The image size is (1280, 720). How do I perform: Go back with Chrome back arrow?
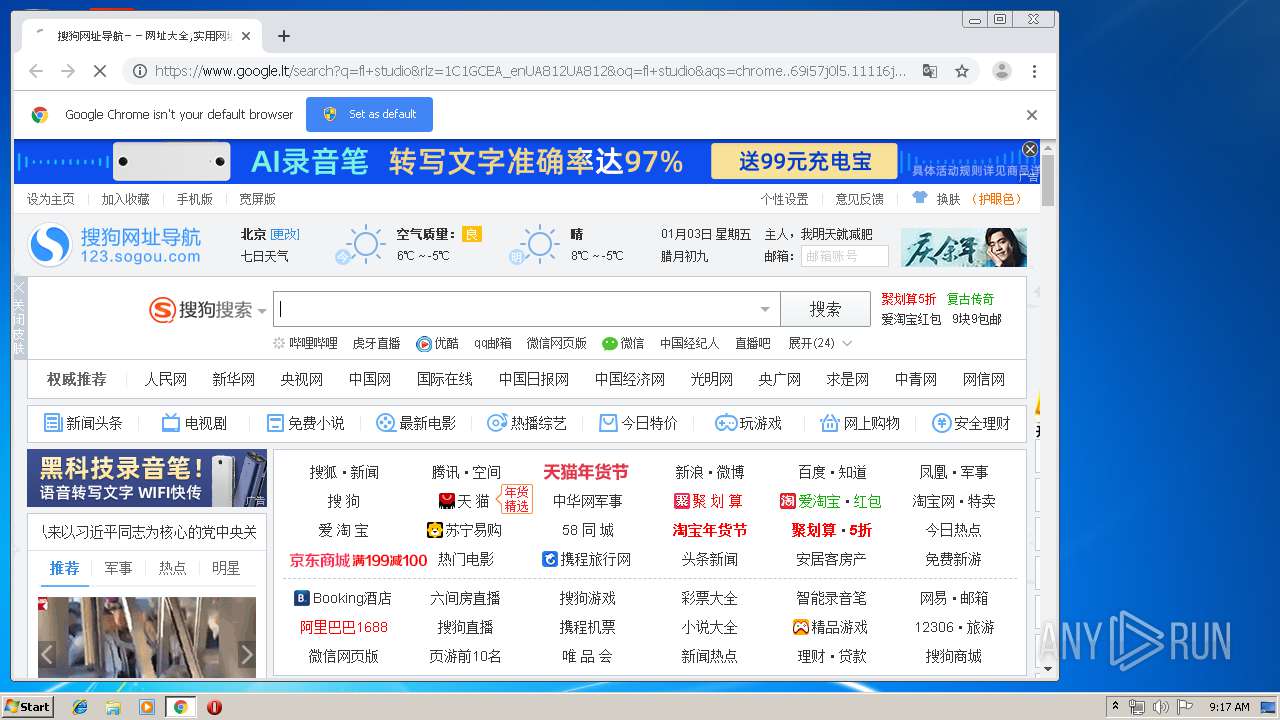click(36, 71)
